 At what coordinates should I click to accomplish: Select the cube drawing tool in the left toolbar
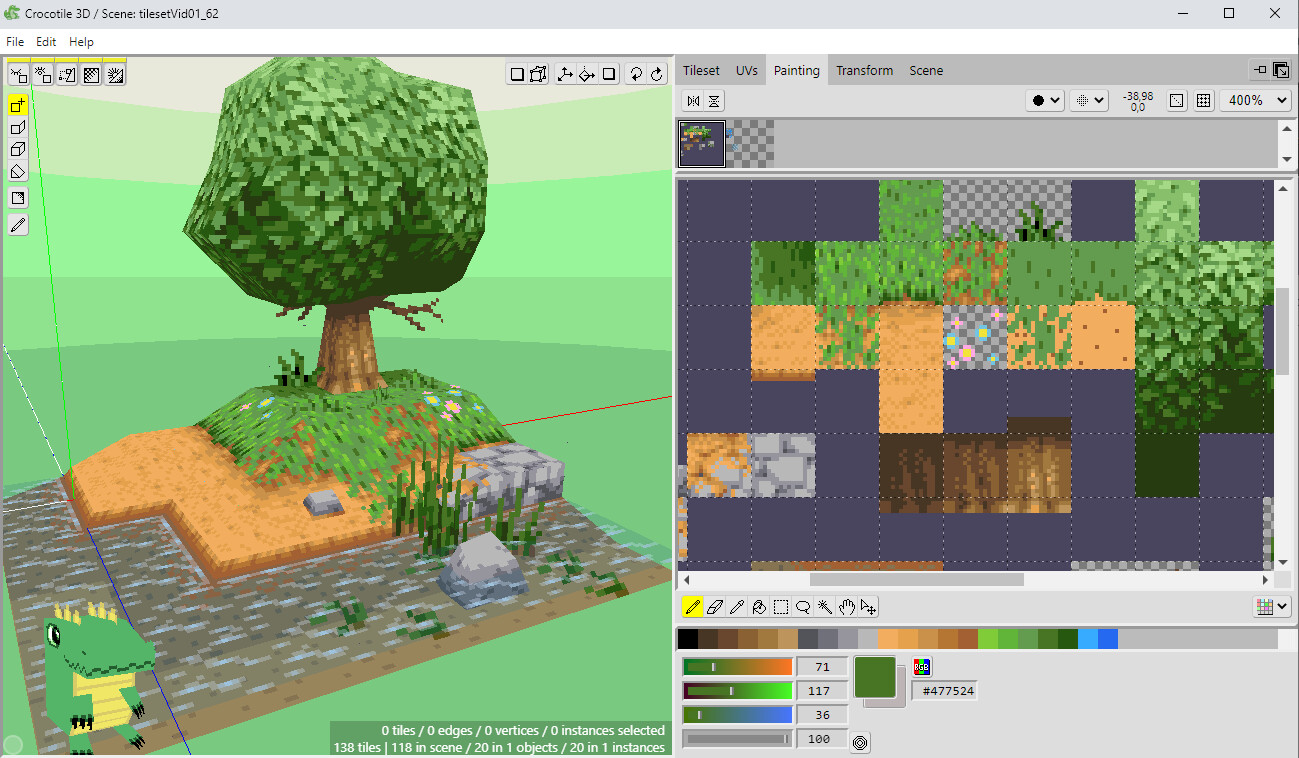tap(17, 149)
